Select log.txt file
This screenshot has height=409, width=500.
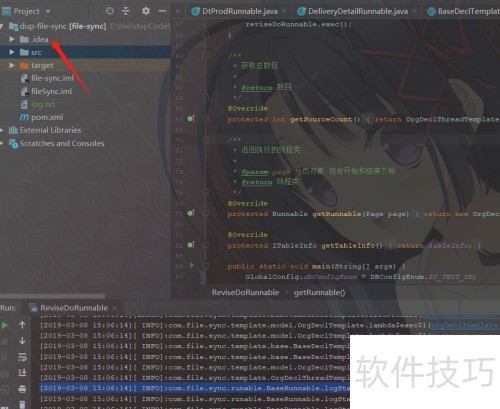tap(43, 104)
